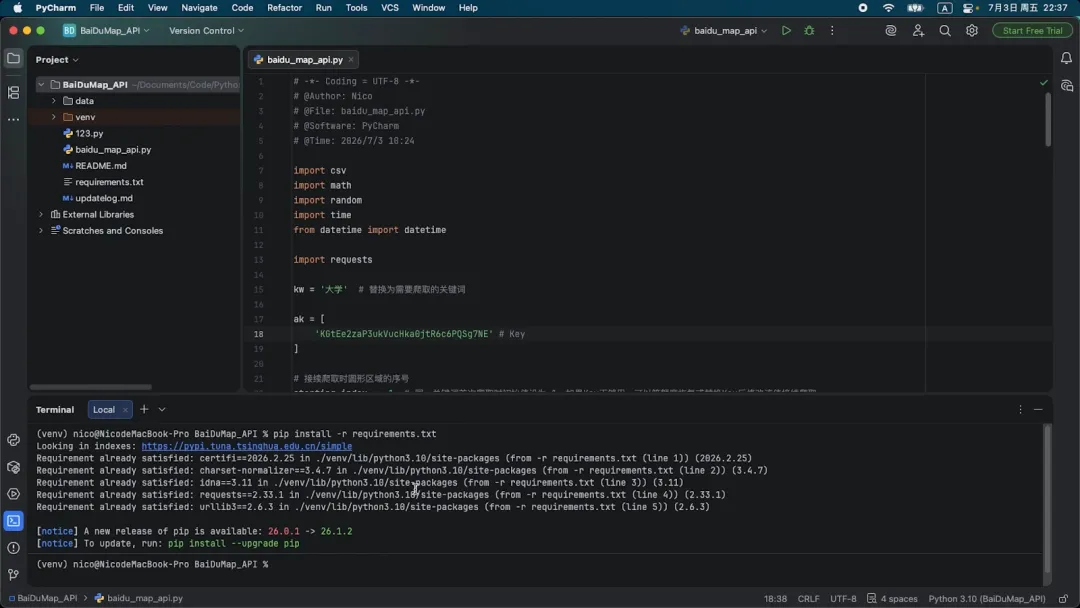The height and width of the screenshot is (608, 1080).
Task: Click the editor vertical scrollbar
Action: click(x=1048, y=118)
